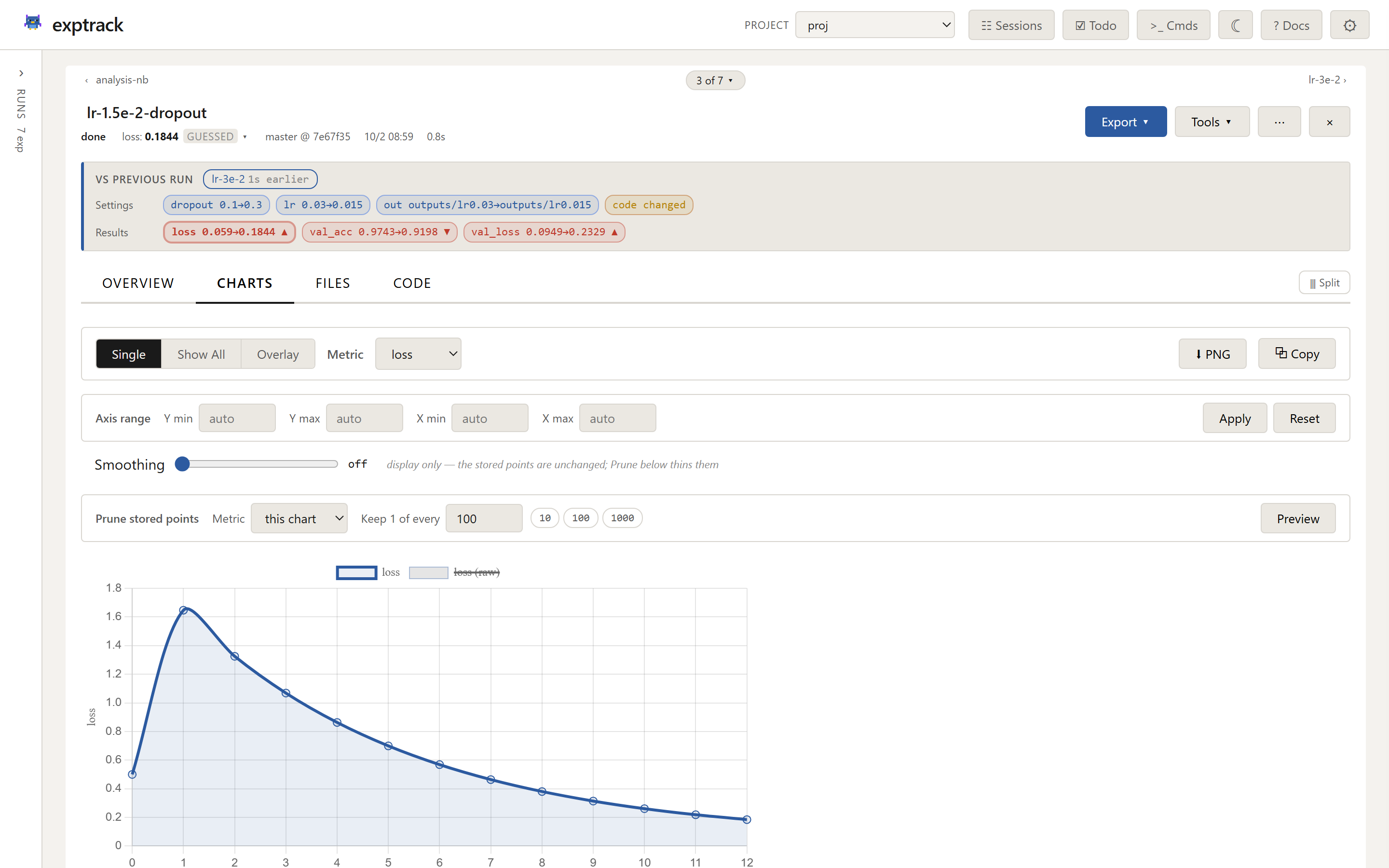This screenshot has height=868, width=1389.
Task: Open the Tools dropdown menu
Action: pos(1212,122)
